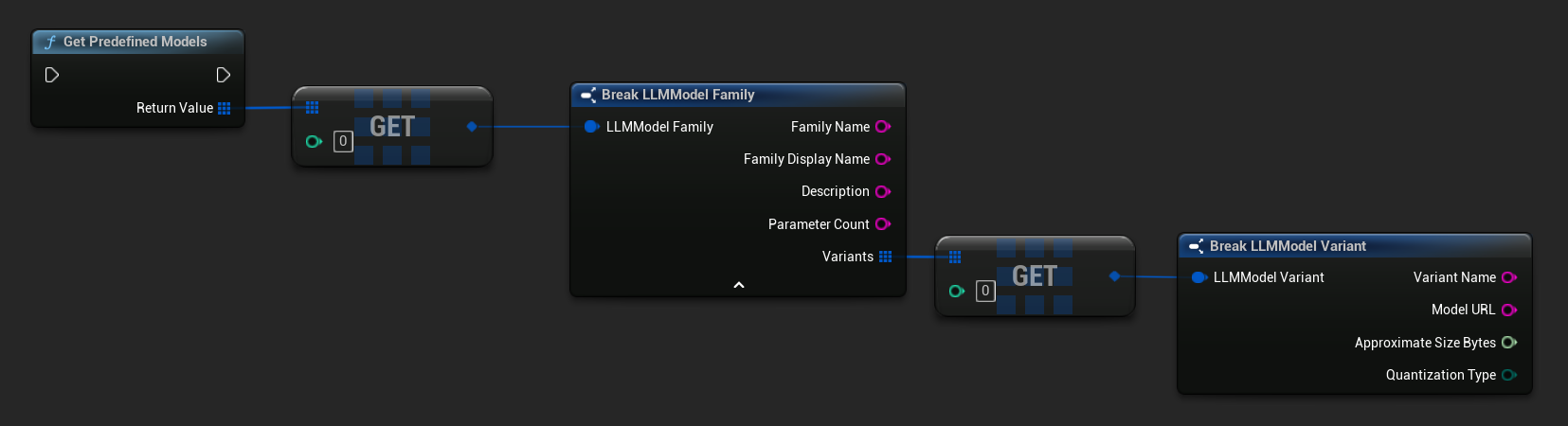Click the Quantization Type output pin

coord(1509,375)
